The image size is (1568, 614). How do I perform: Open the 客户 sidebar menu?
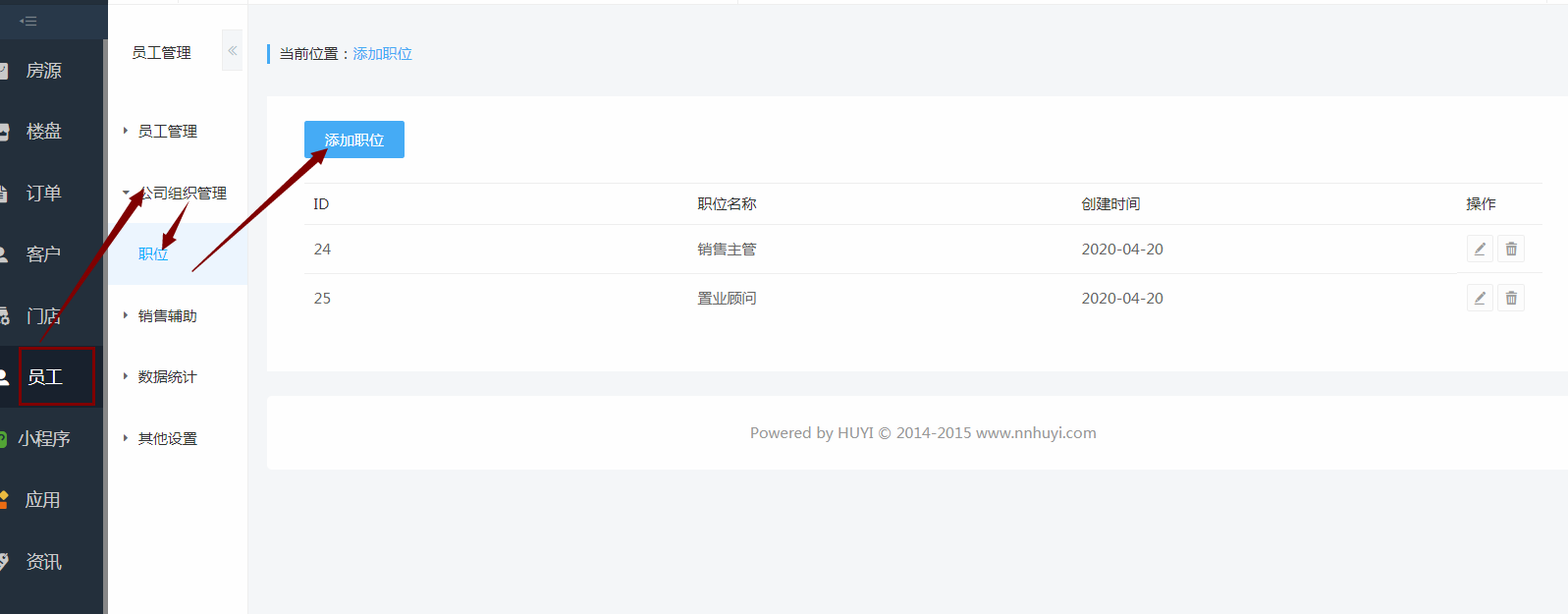(43, 254)
